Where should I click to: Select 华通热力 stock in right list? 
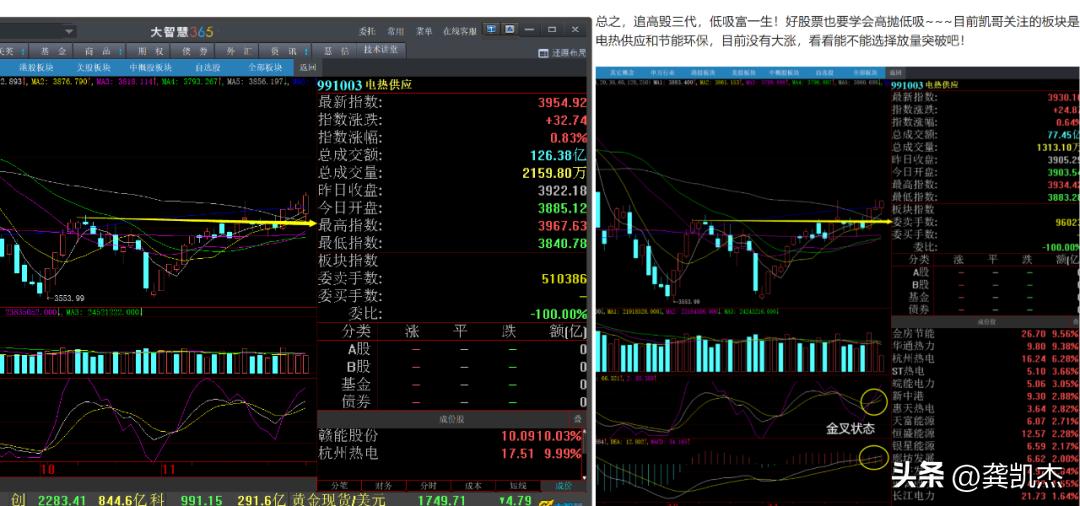coord(985,346)
